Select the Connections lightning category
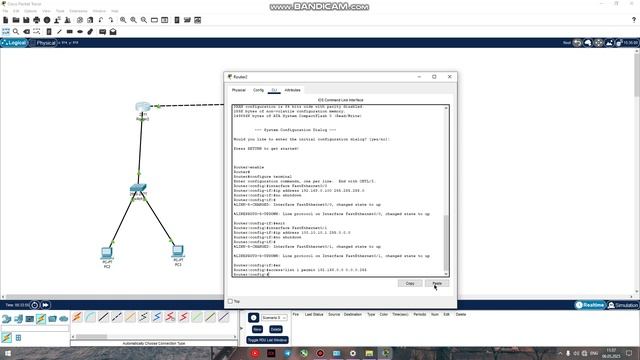Viewport: 640px width, 360px height. tap(41, 318)
